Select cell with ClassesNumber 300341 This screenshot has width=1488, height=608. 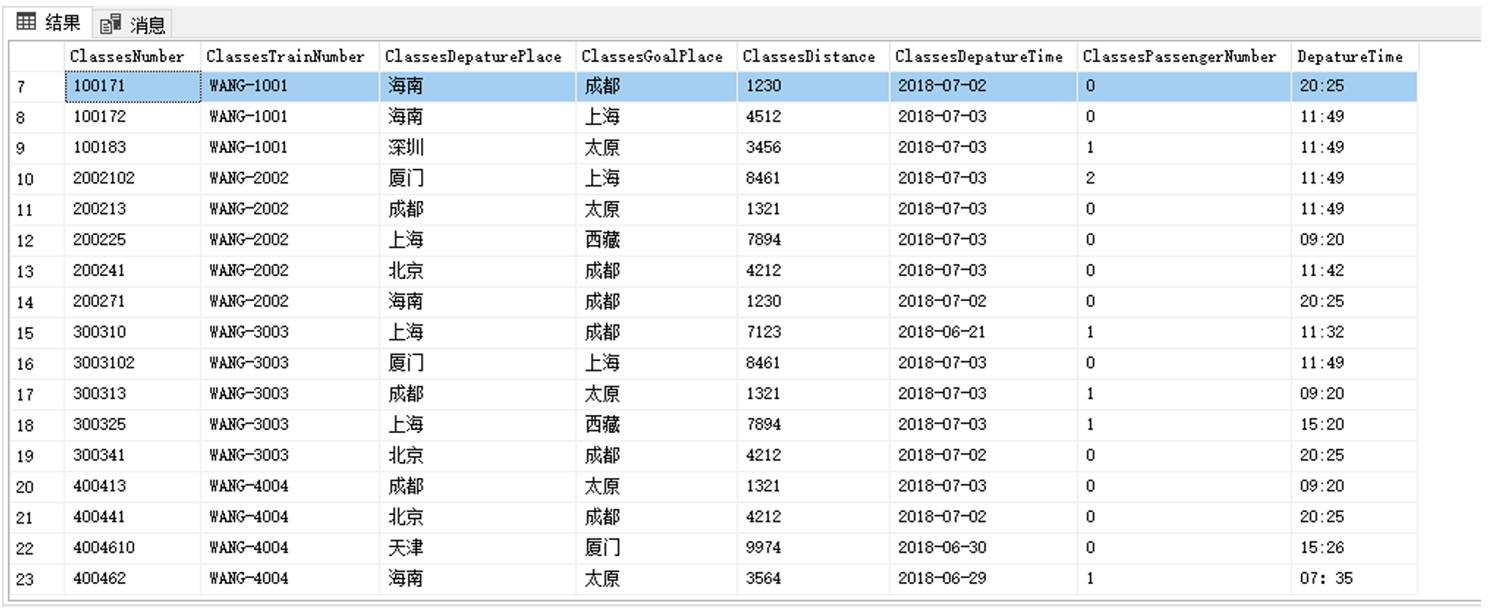[x=132, y=456]
